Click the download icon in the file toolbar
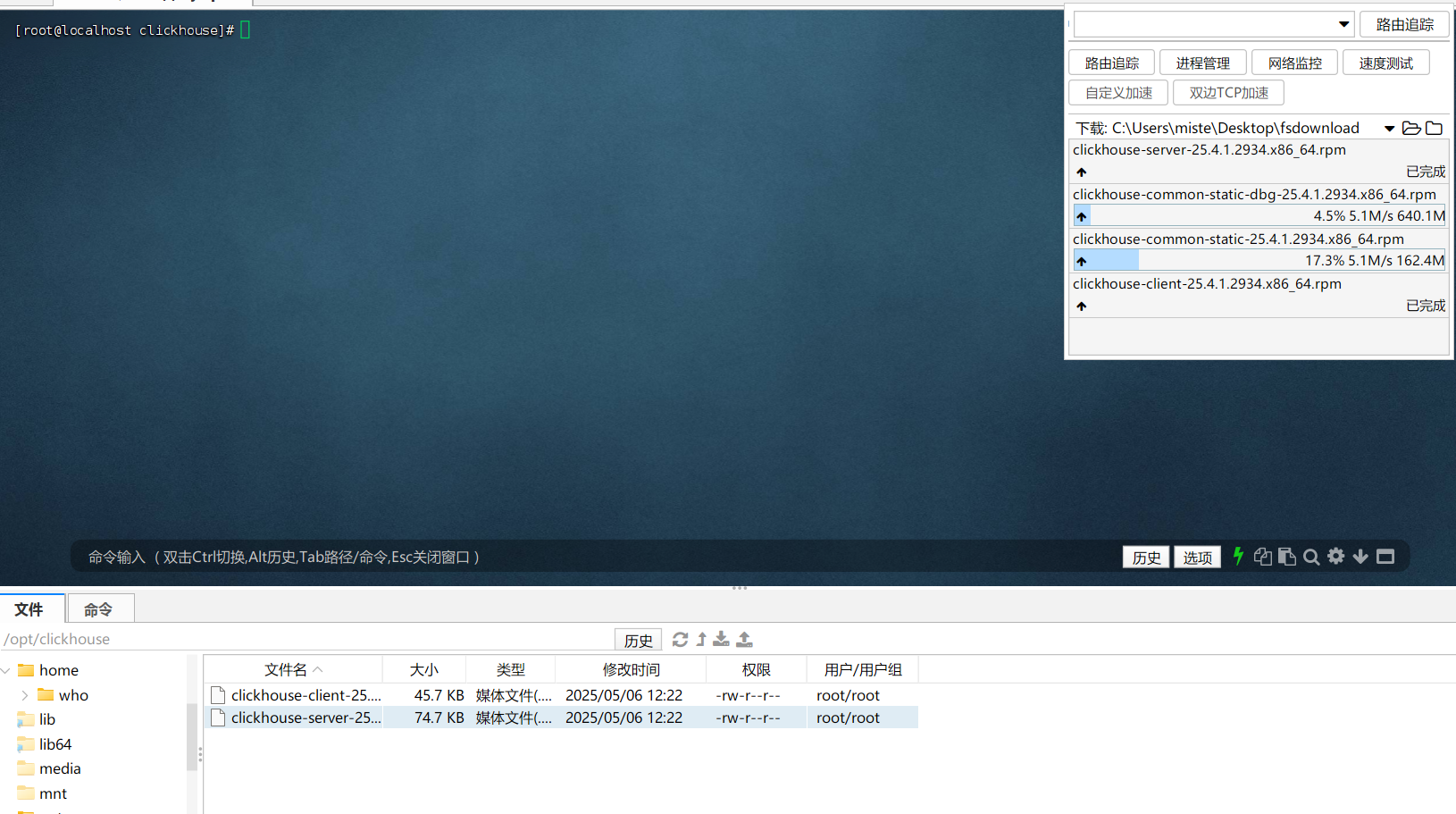The image size is (1456, 814). (721, 639)
